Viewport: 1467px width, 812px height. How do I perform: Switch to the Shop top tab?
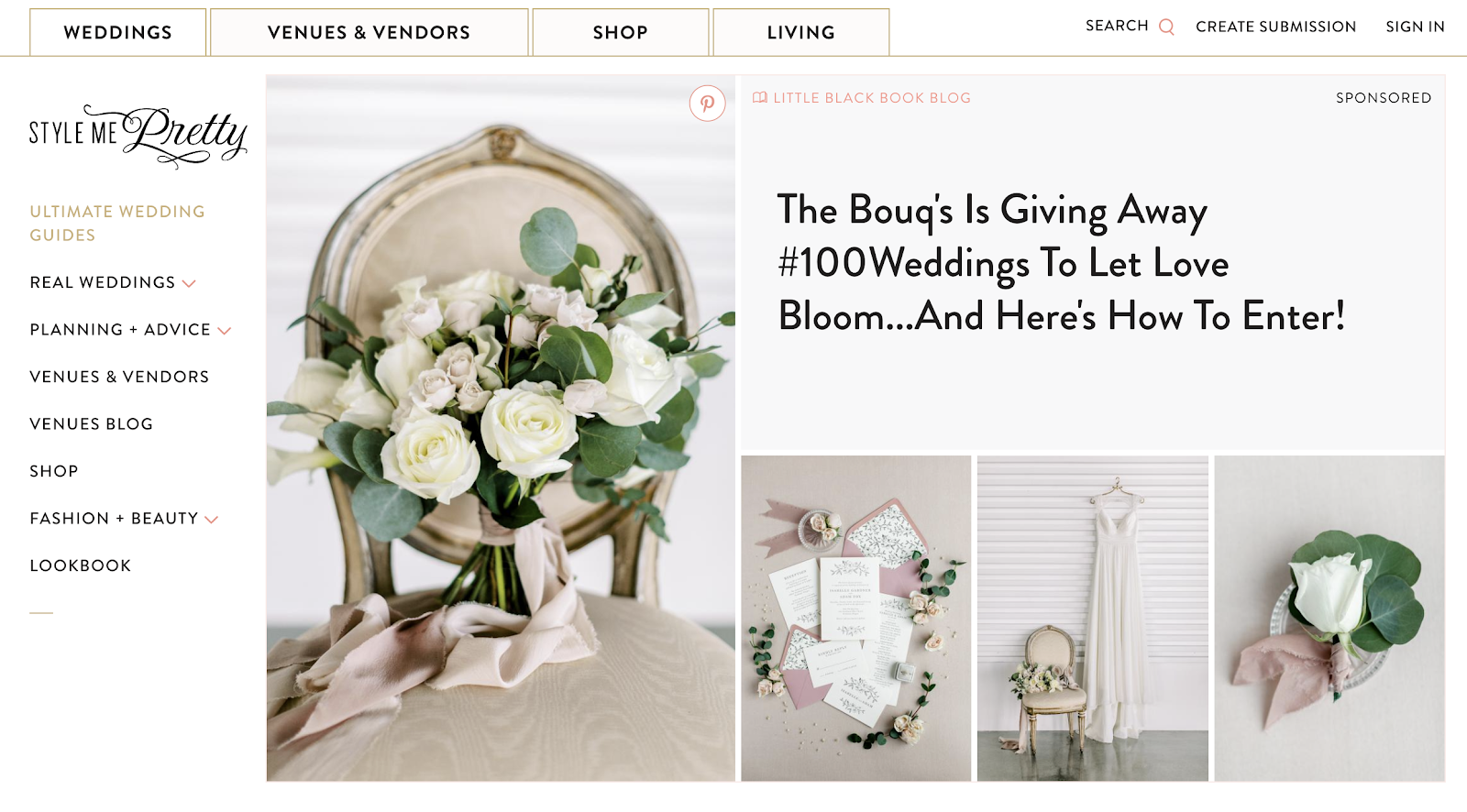[620, 32]
